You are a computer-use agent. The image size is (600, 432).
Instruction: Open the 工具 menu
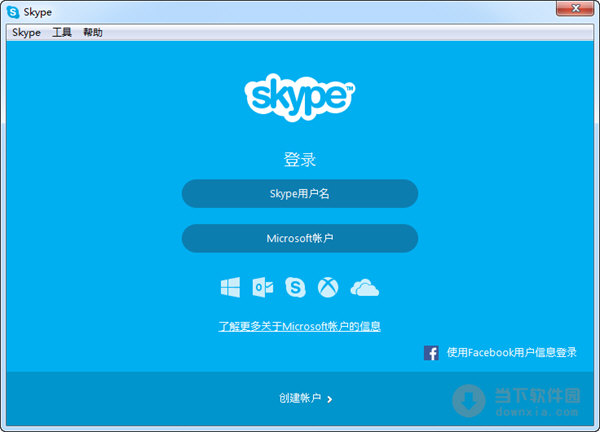click(62, 33)
